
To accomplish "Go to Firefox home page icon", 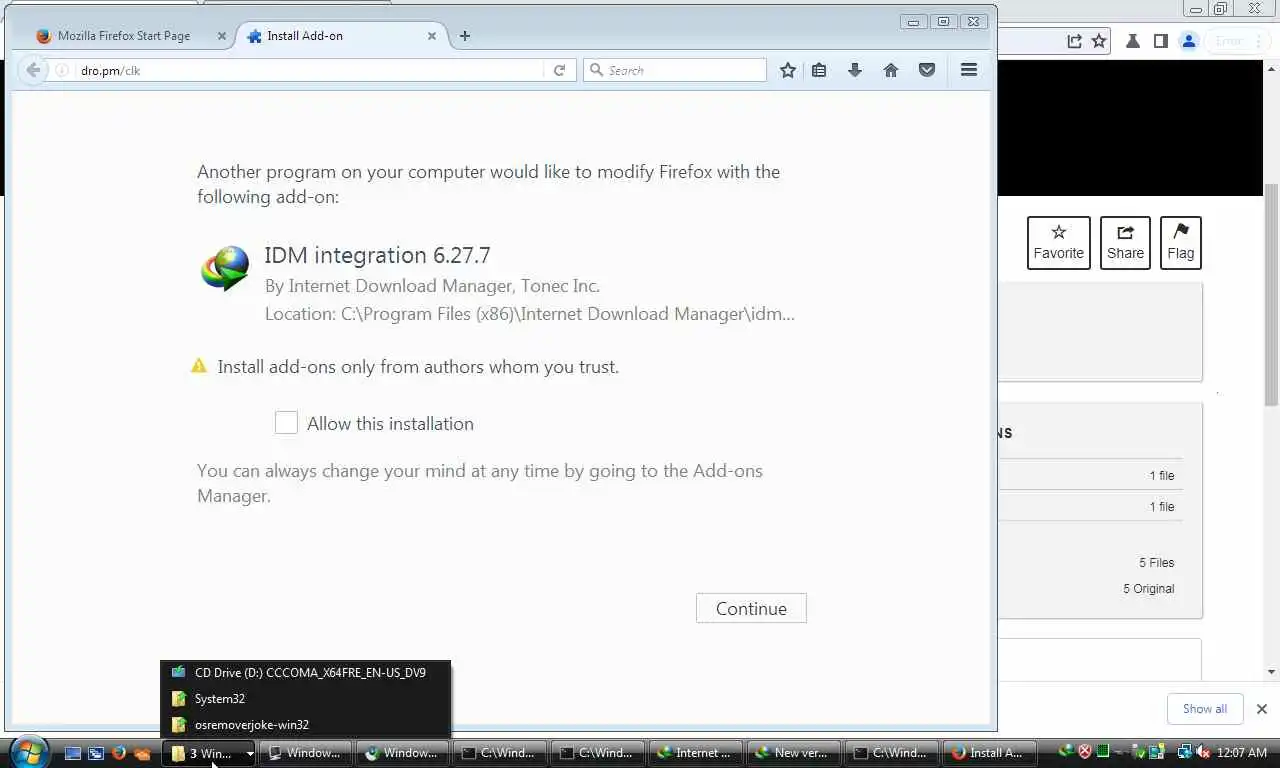I will coord(891,70).
